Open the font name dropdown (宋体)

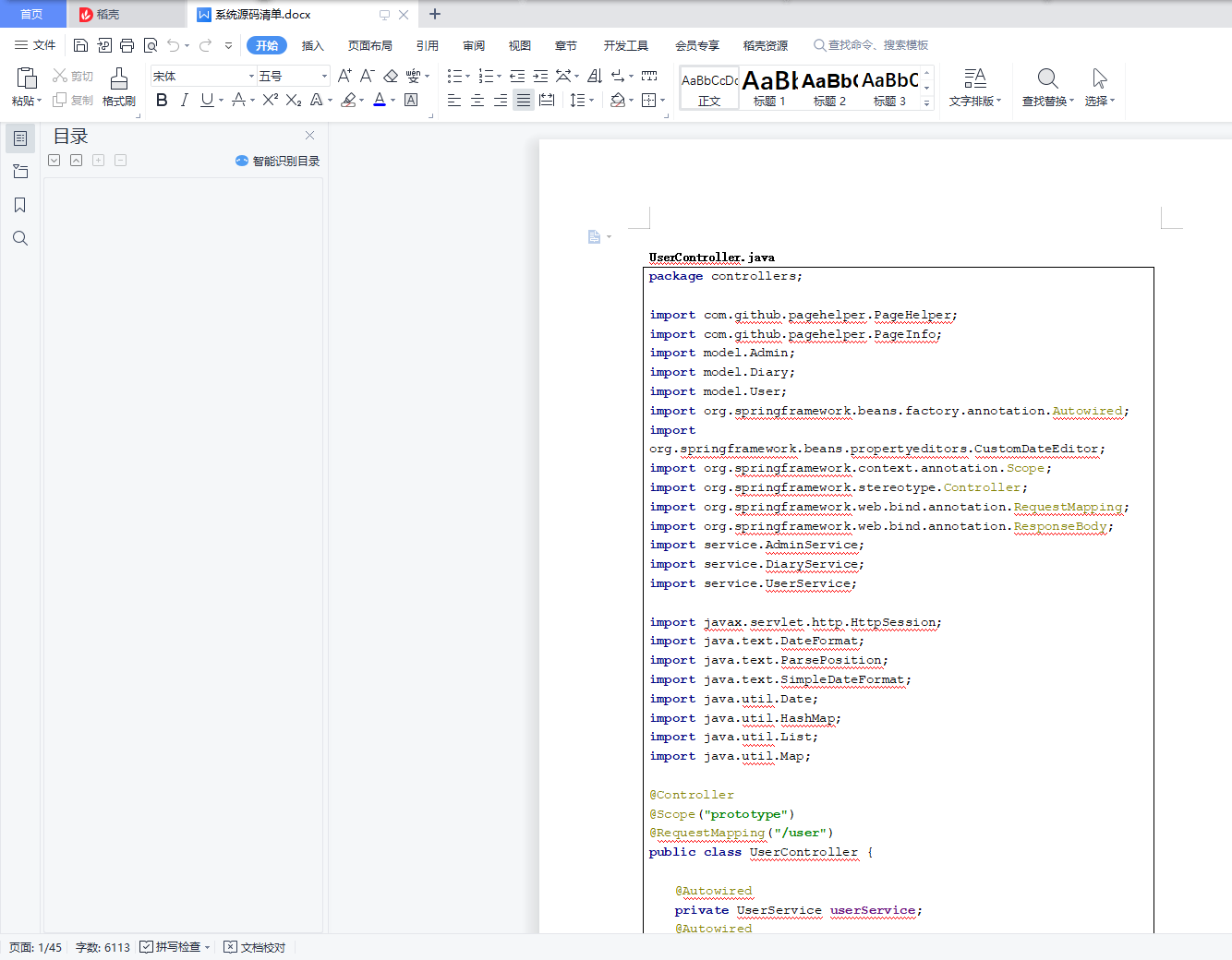click(251, 76)
